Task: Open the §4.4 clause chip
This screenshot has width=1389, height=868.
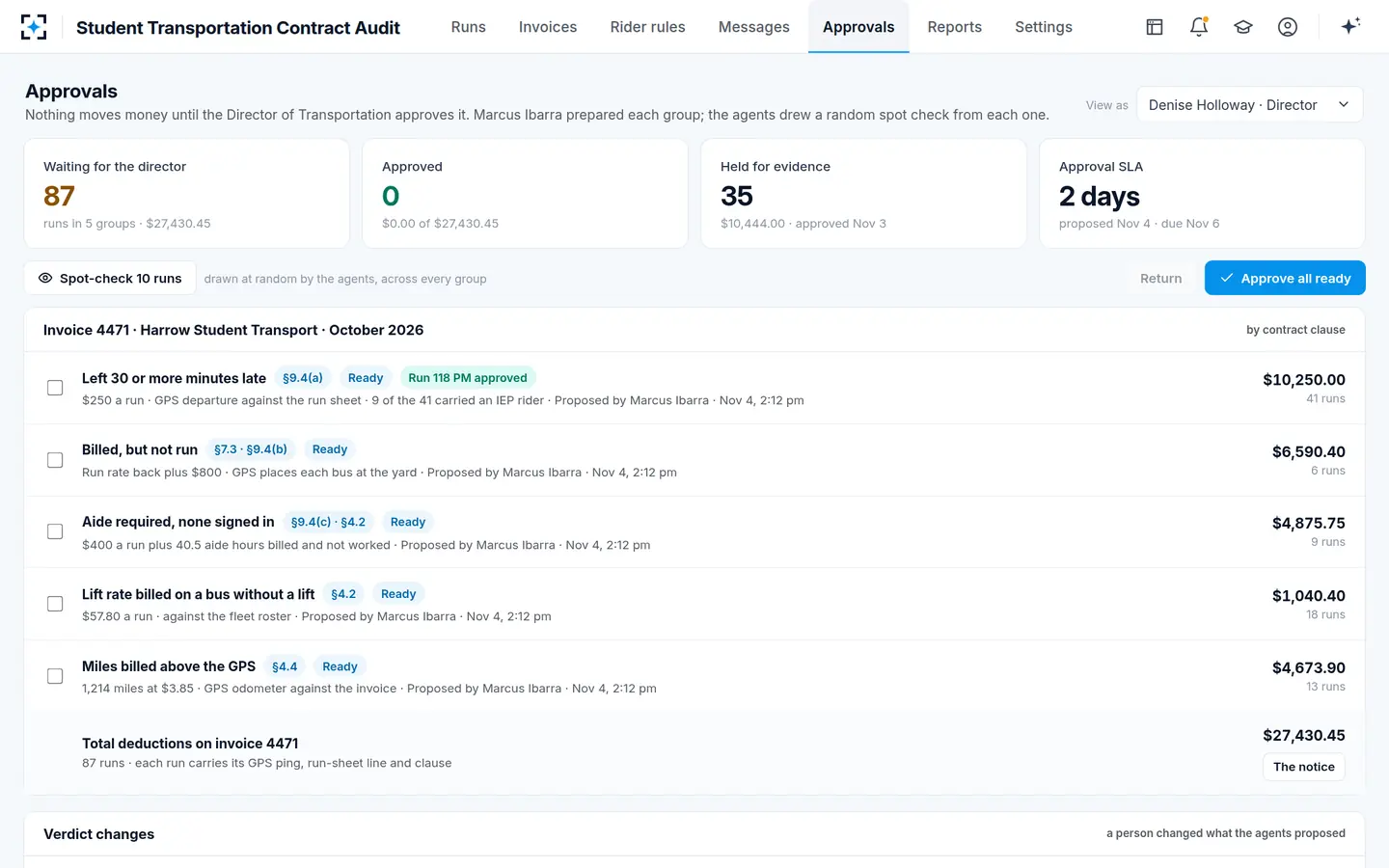Action: tap(285, 666)
